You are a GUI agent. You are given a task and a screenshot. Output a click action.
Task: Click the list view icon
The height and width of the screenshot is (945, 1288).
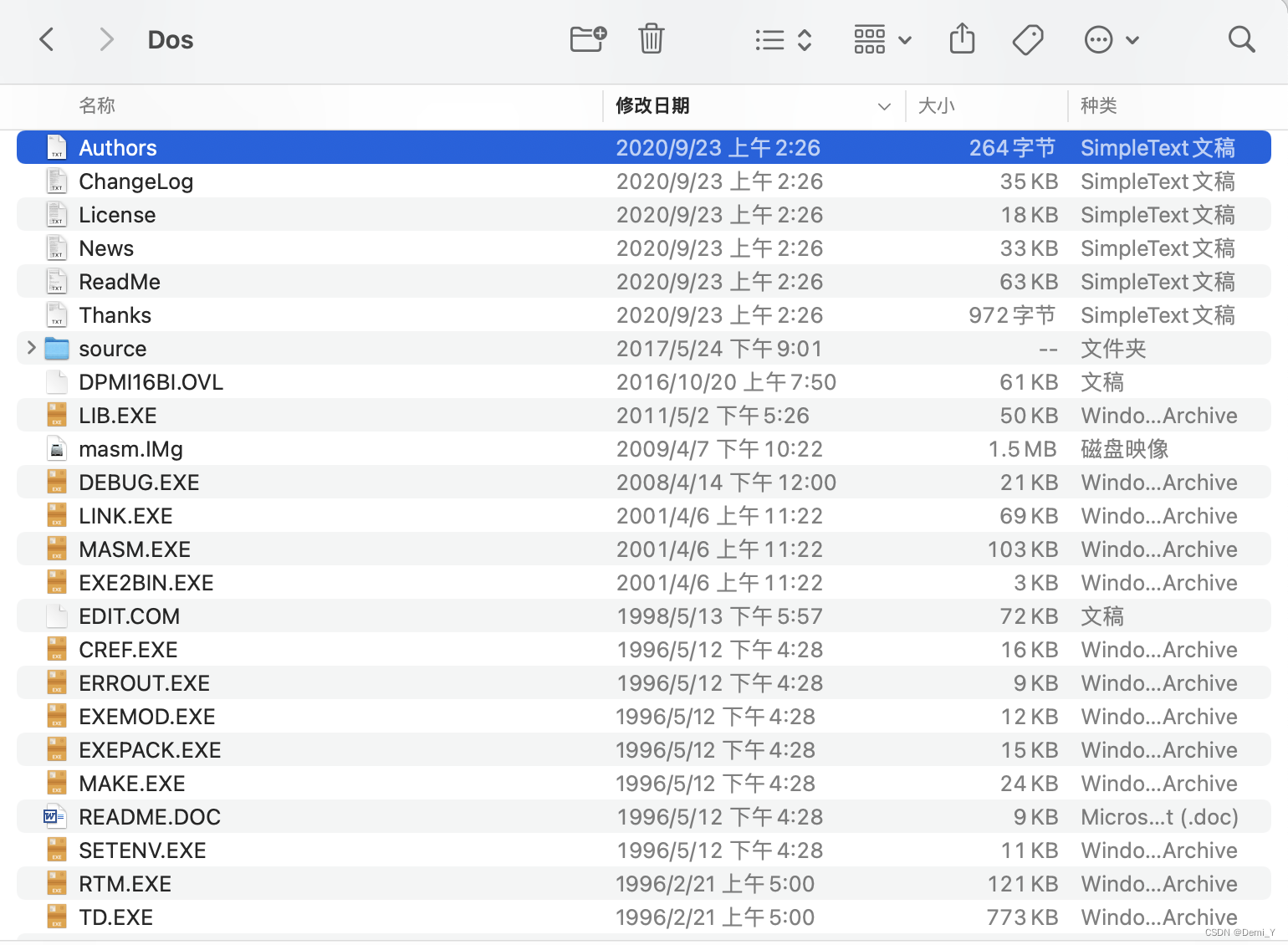(x=769, y=38)
